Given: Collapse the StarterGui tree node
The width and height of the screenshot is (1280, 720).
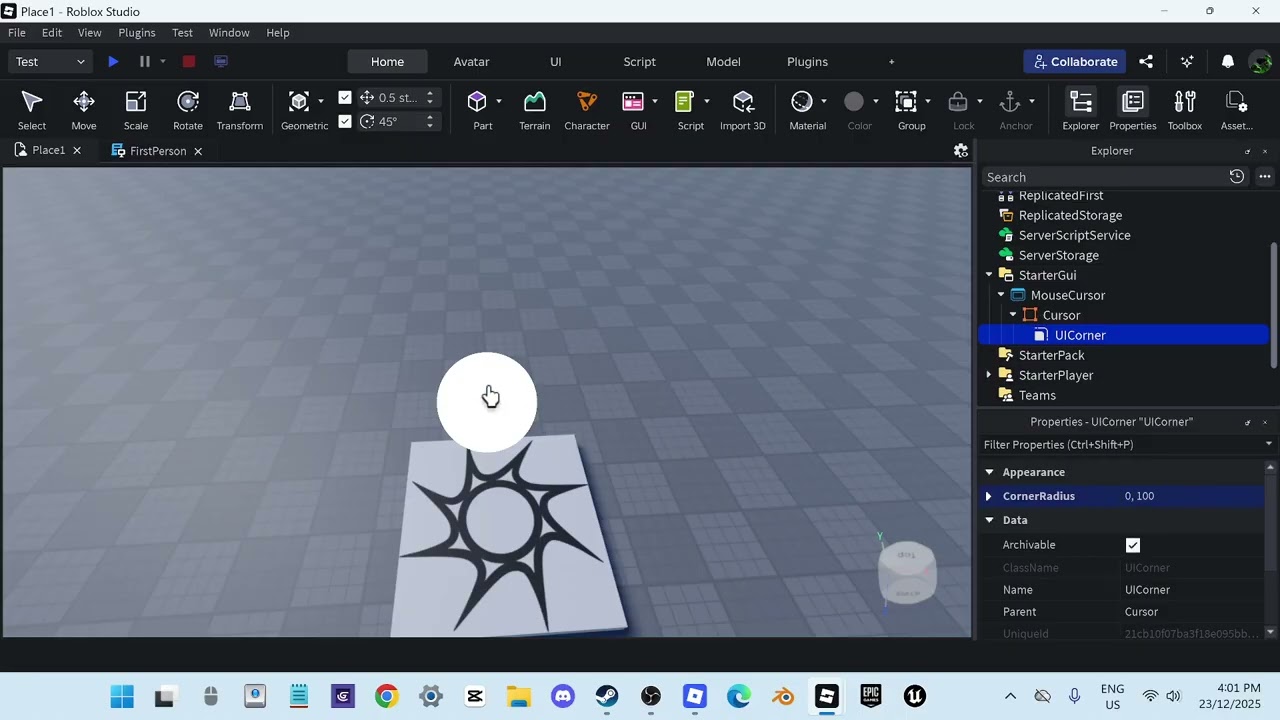Looking at the screenshot, I should [x=989, y=275].
